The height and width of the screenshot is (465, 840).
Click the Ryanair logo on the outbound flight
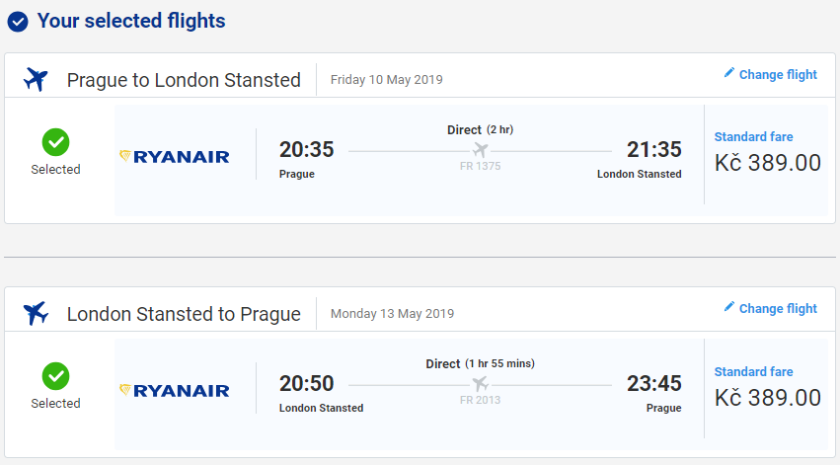point(174,157)
